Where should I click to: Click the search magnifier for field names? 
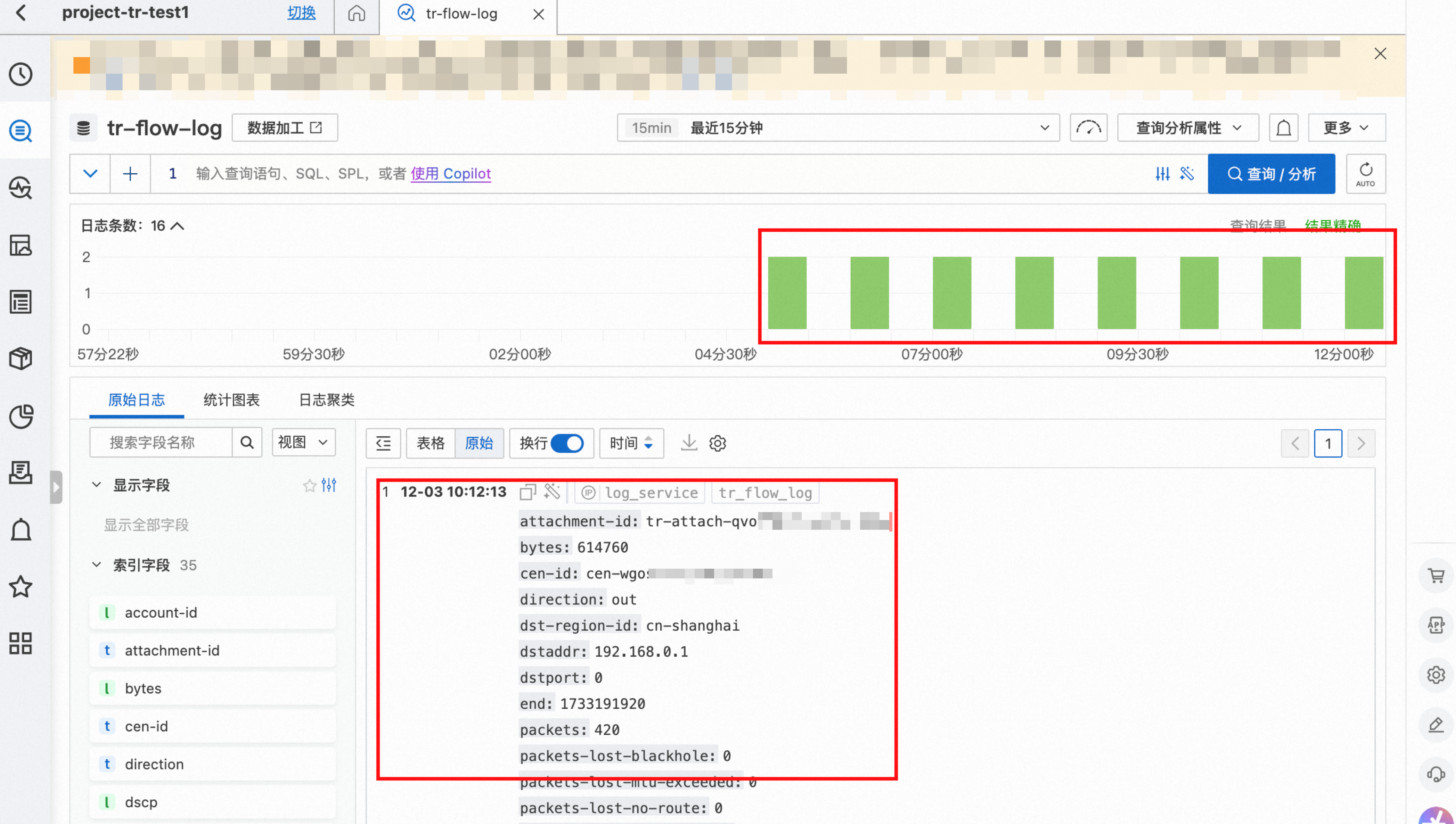(247, 442)
